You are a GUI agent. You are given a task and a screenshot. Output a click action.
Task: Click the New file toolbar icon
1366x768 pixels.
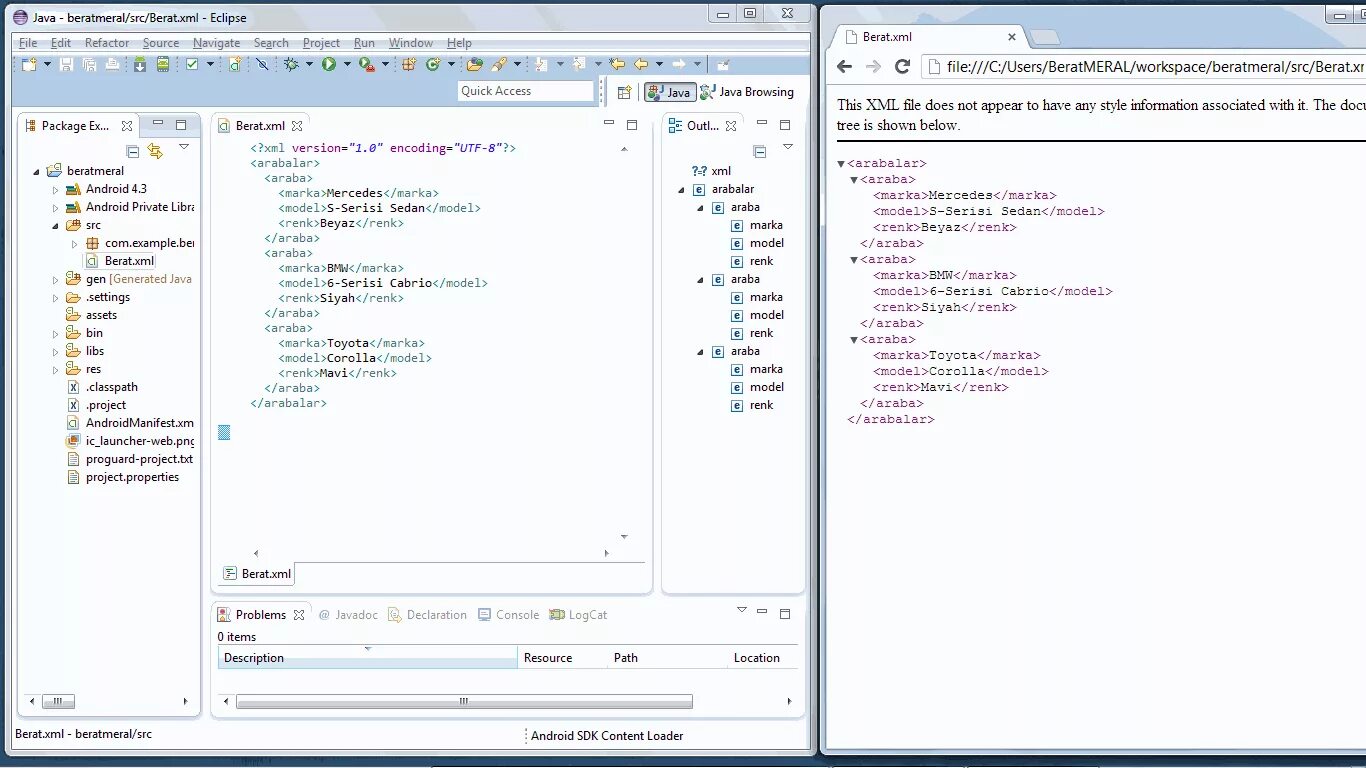click(x=30, y=64)
